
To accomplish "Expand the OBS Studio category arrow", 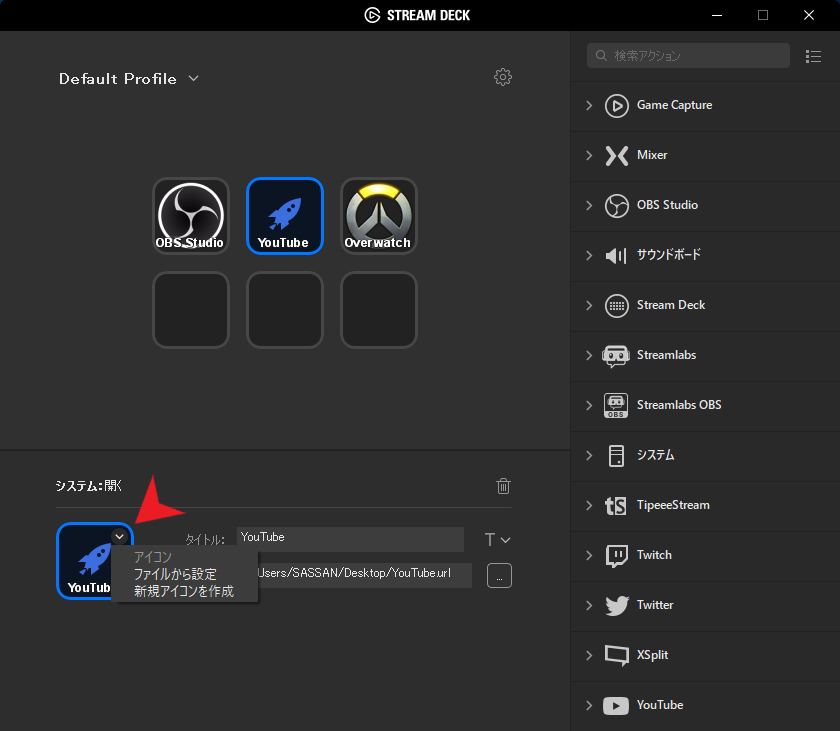I will [589, 206].
